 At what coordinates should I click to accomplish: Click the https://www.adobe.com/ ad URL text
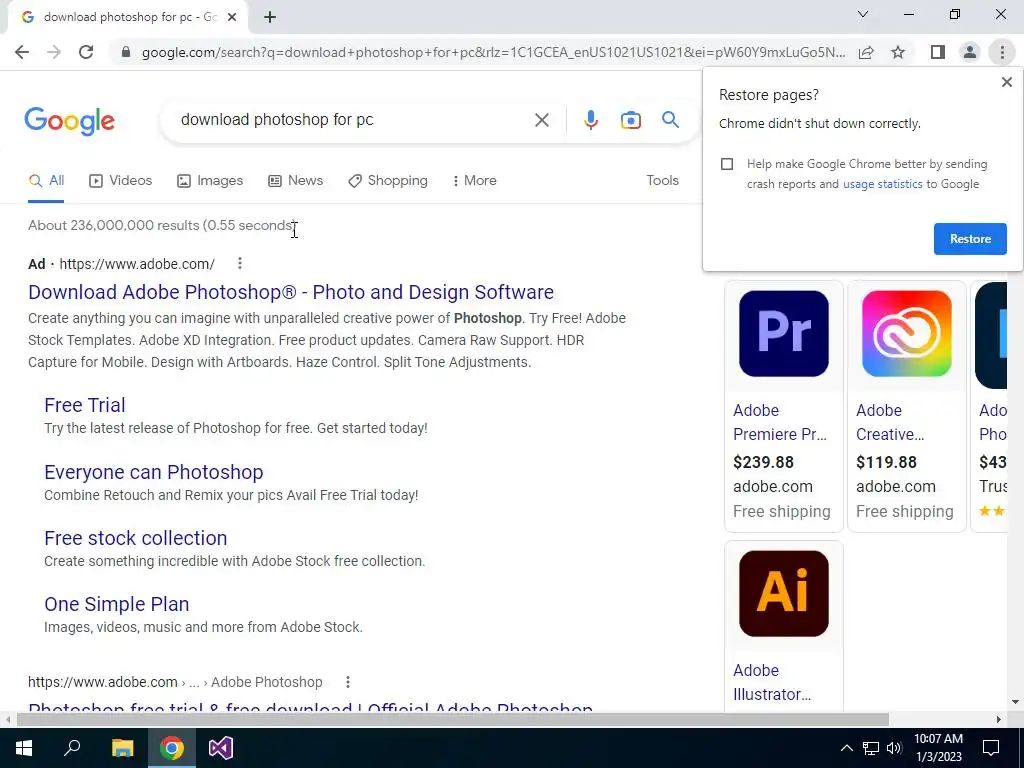(137, 264)
